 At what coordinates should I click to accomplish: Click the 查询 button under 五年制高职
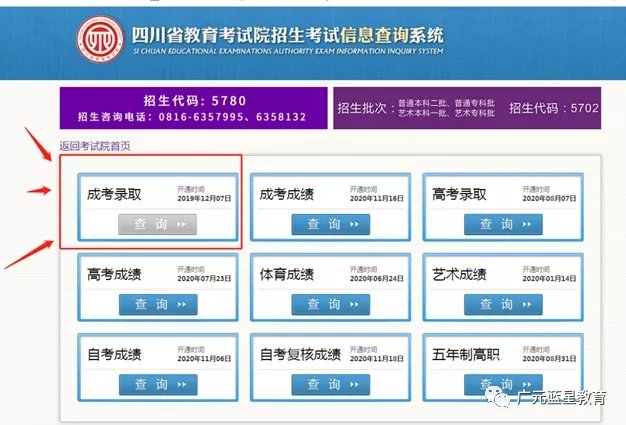click(x=503, y=385)
